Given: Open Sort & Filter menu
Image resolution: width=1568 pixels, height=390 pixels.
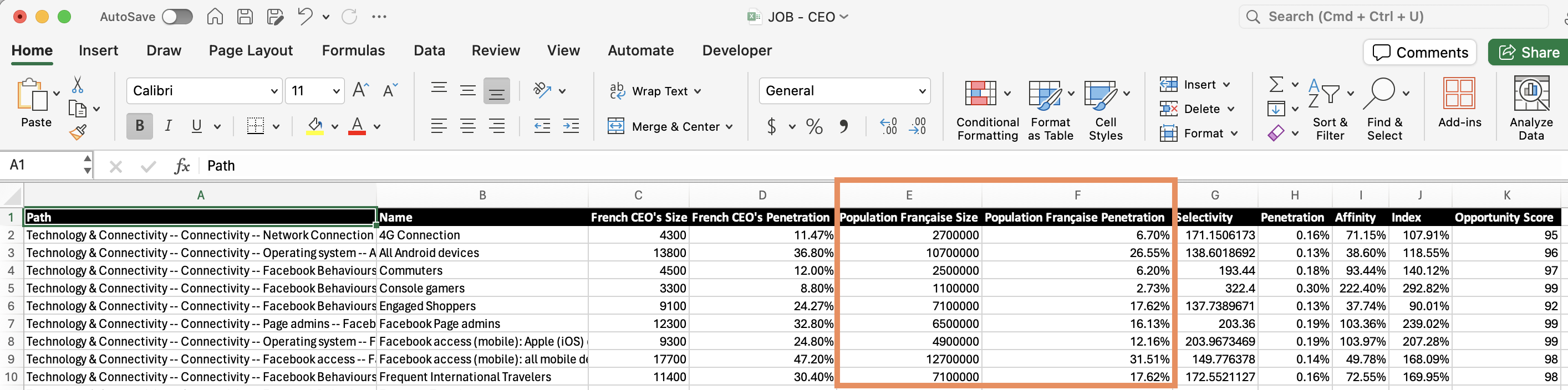Looking at the screenshot, I should pyautogui.click(x=1331, y=110).
